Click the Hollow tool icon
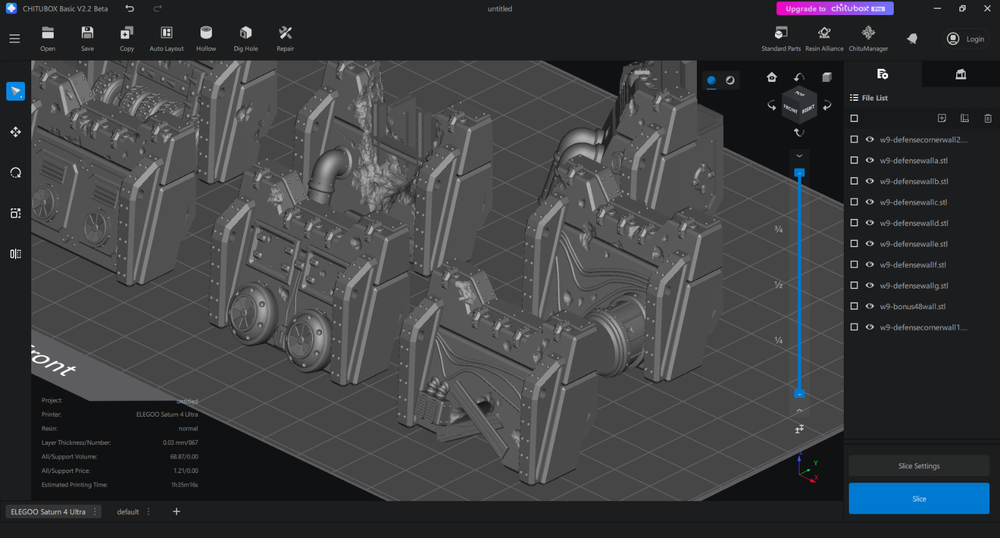The image size is (1000, 538). pyautogui.click(x=205, y=38)
